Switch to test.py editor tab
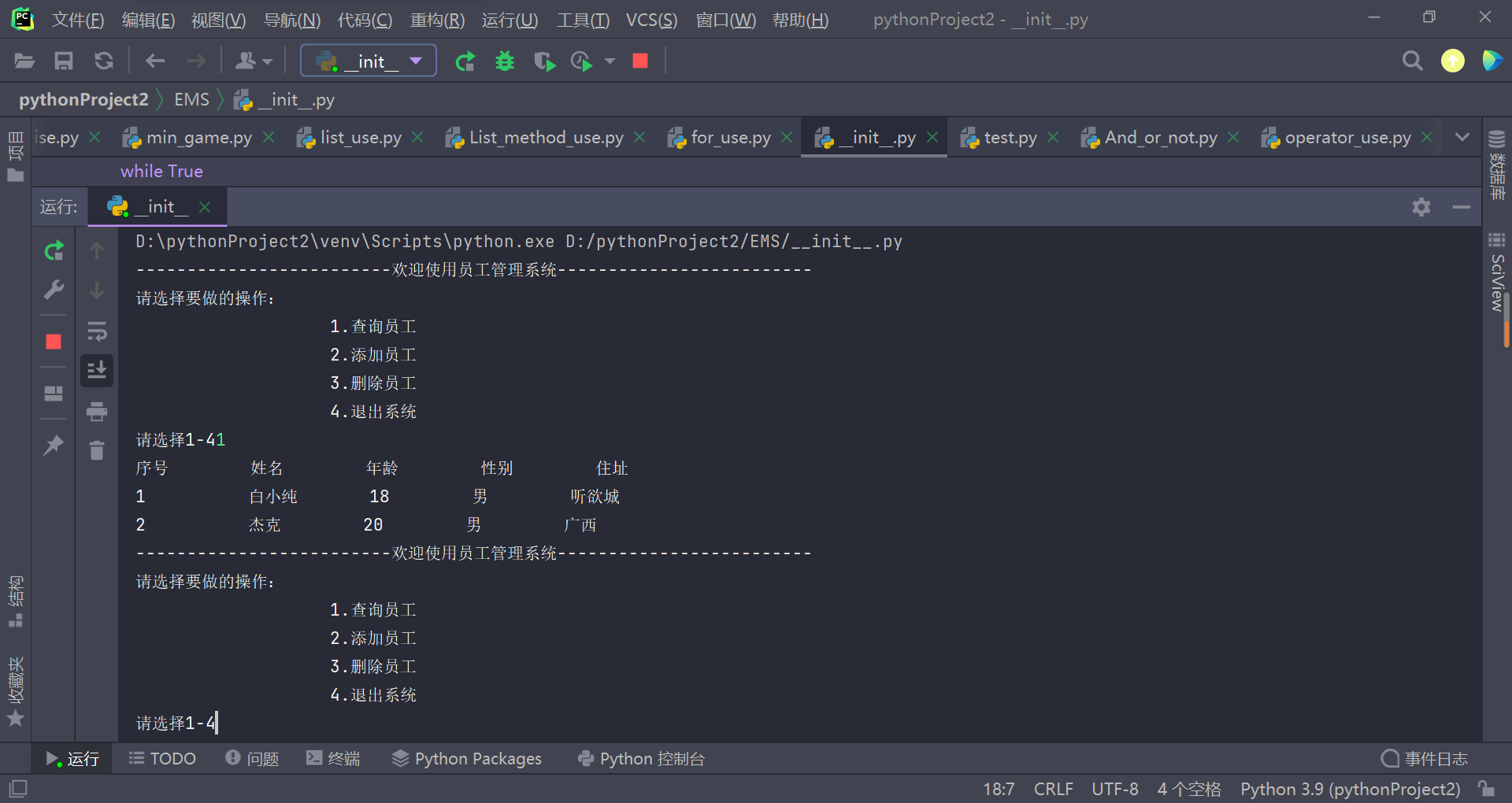The width and height of the screenshot is (1512, 803). click(x=1010, y=138)
